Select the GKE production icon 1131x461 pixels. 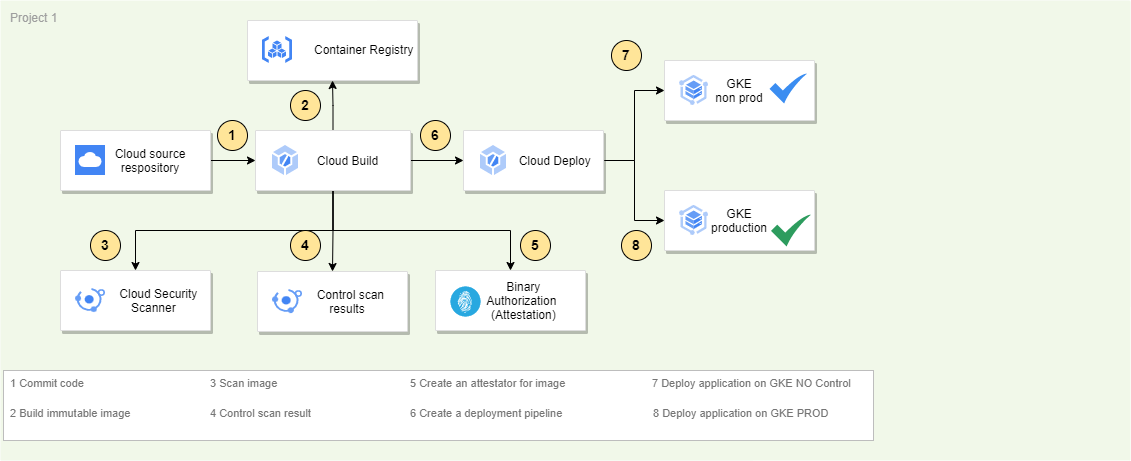693,220
